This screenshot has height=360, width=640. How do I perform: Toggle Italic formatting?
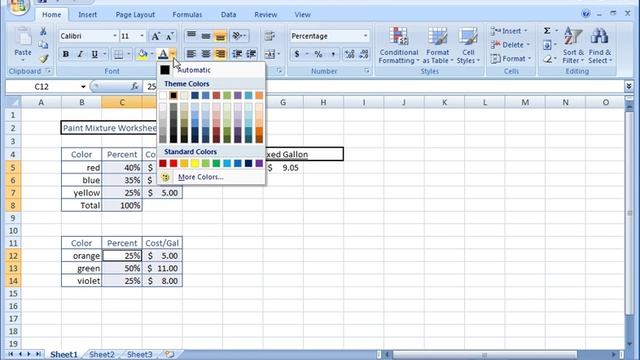tap(80, 54)
